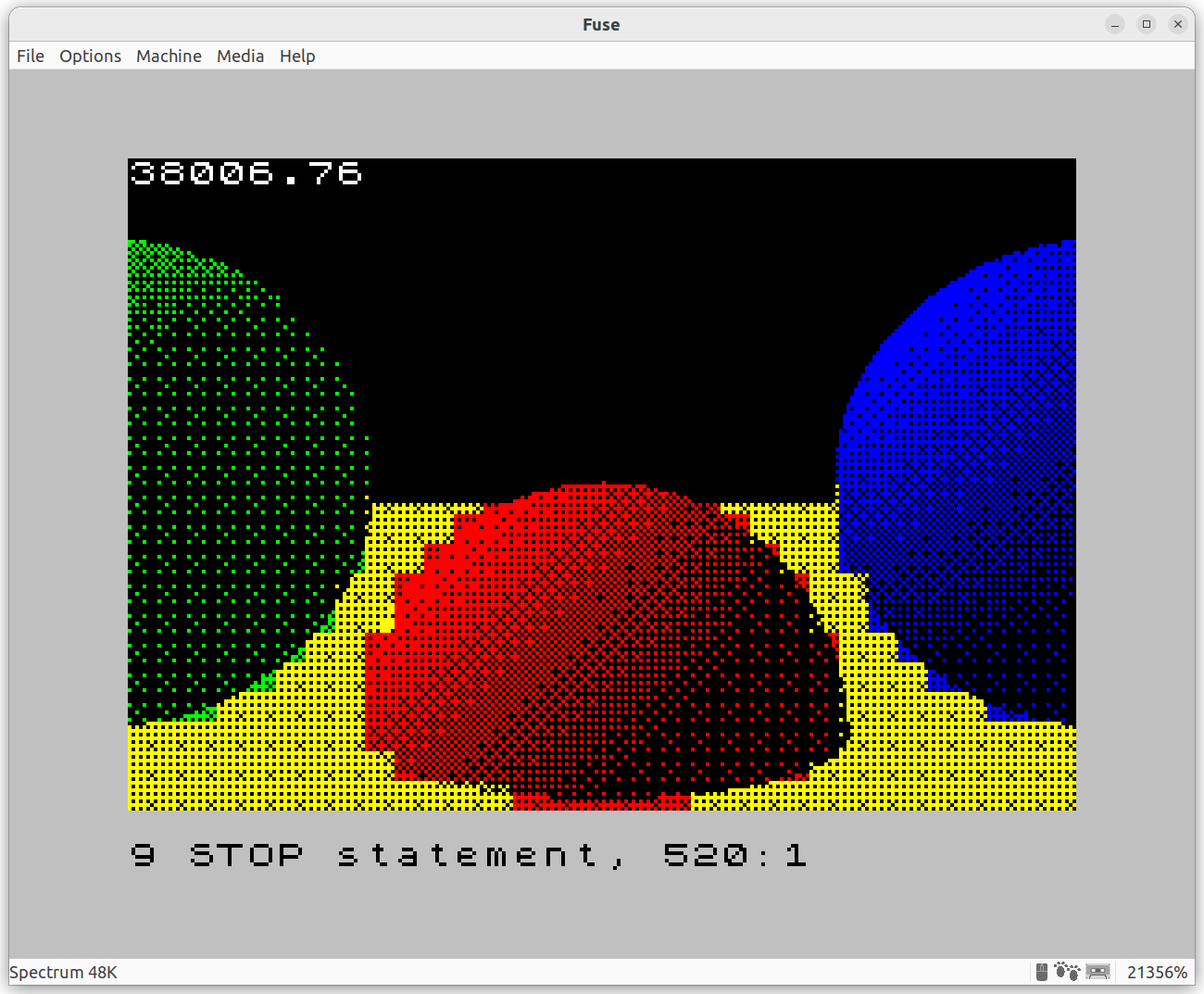Image resolution: width=1204 pixels, height=994 pixels.
Task: Open the Media menu
Action: 241,56
